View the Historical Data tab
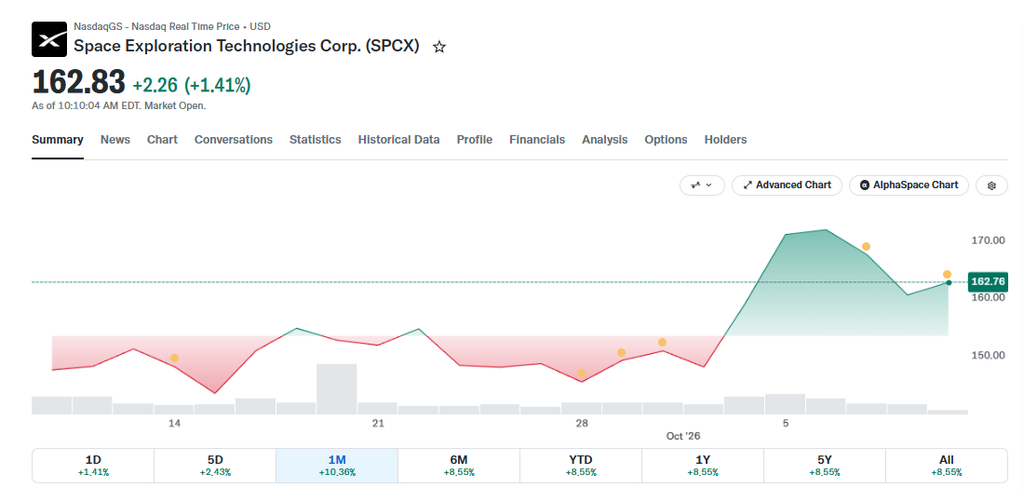Viewport: 1024px width, 491px height. (398, 140)
